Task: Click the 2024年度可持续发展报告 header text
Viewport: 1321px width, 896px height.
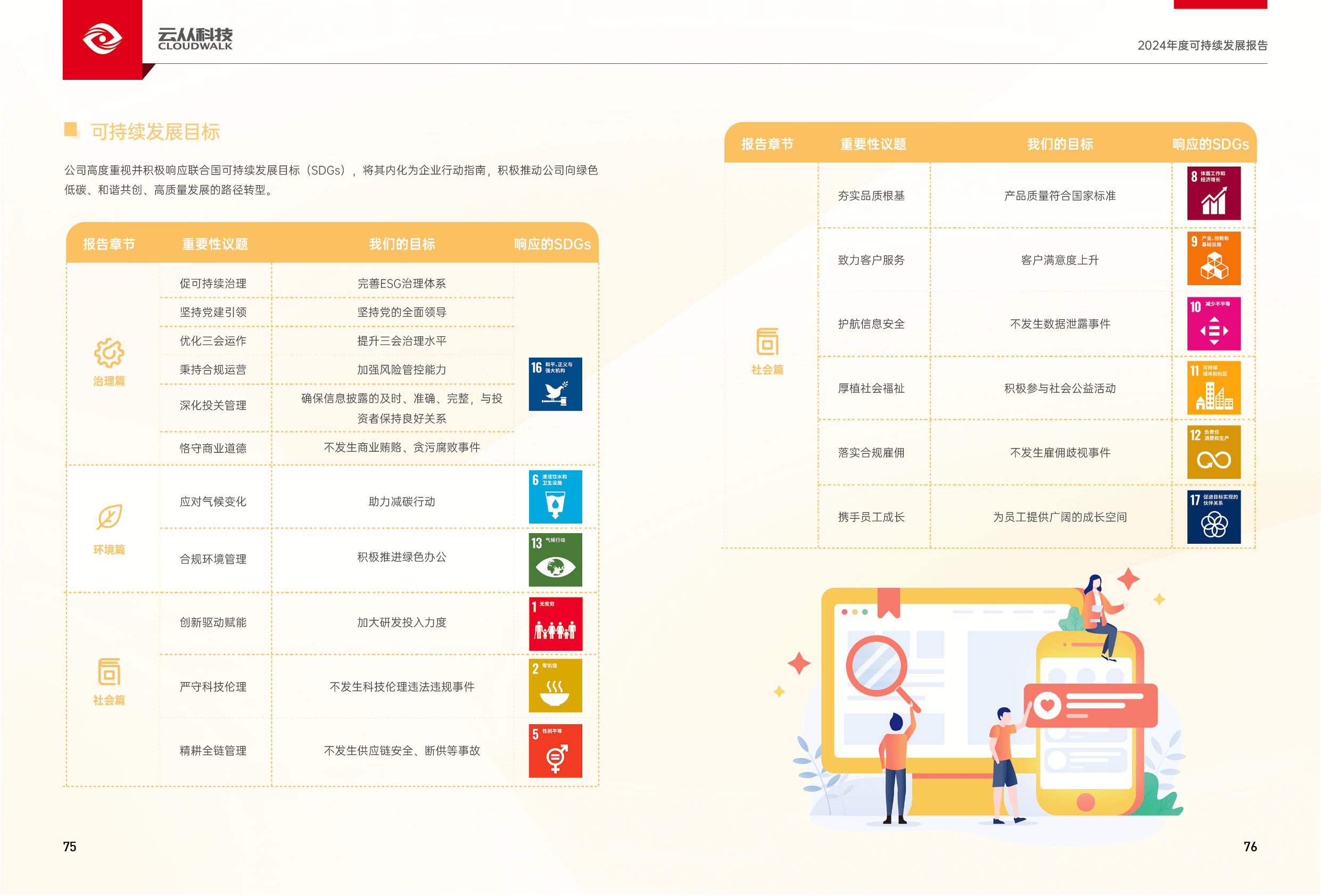Action: 1202,45
